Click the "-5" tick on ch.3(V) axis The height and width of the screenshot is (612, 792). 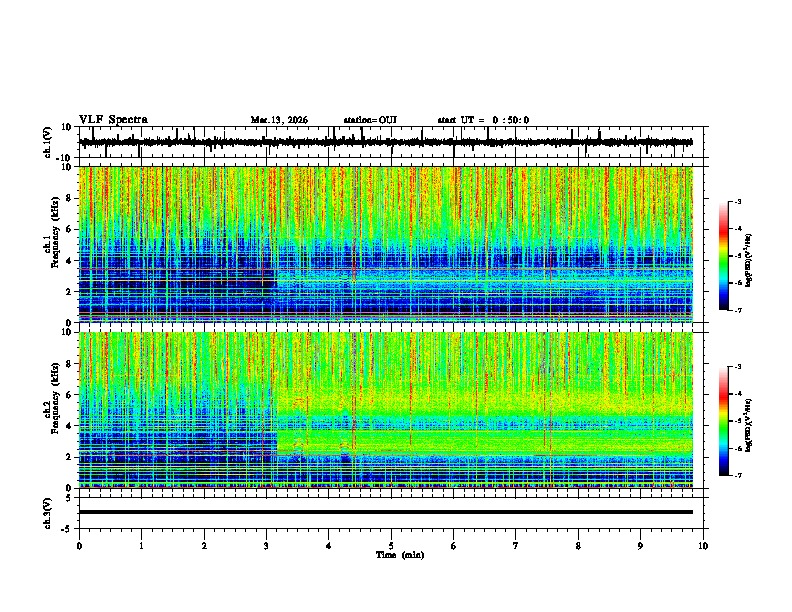68,529
